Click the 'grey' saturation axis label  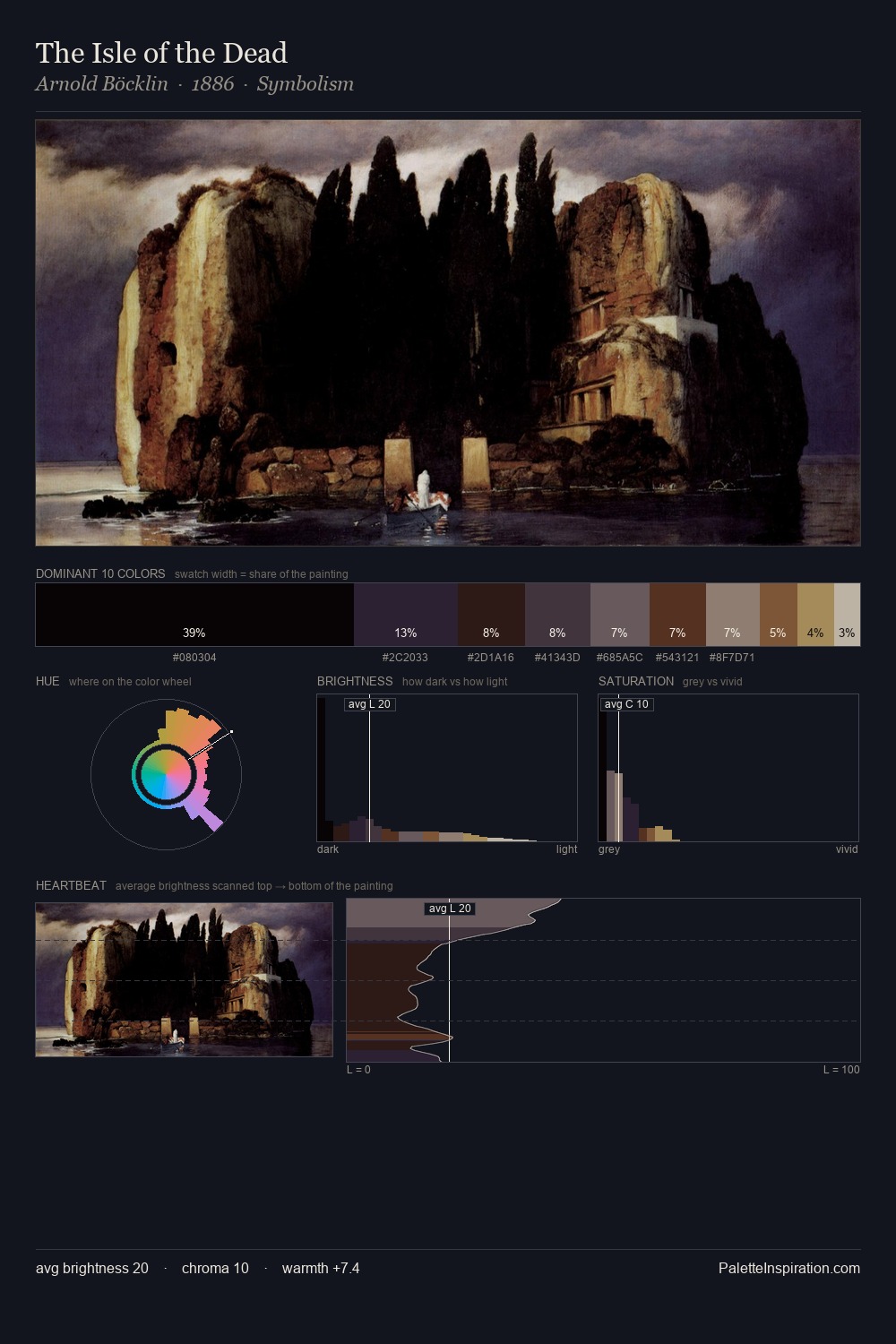click(x=609, y=849)
